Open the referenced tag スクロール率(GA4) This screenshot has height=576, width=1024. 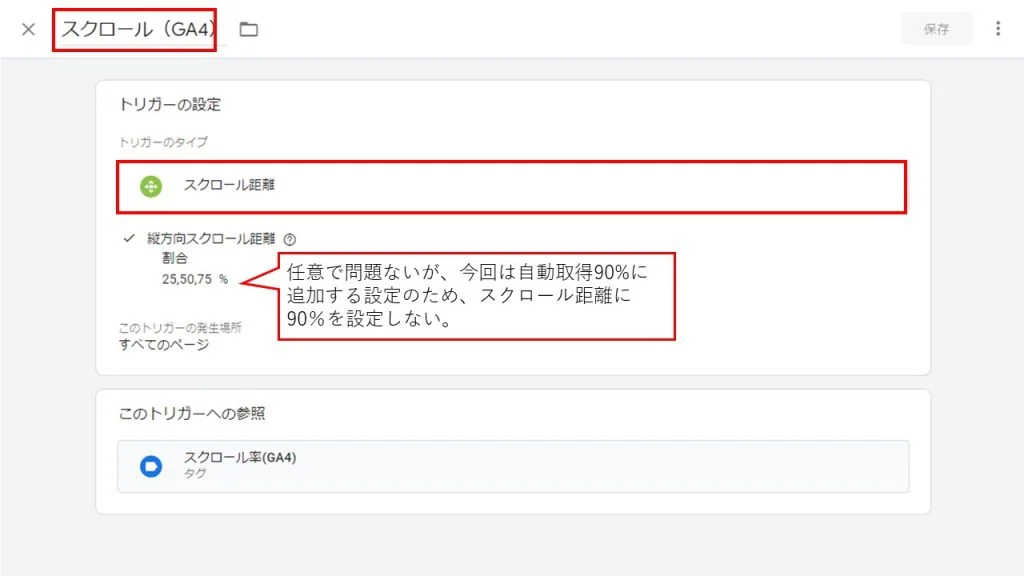pos(513,466)
